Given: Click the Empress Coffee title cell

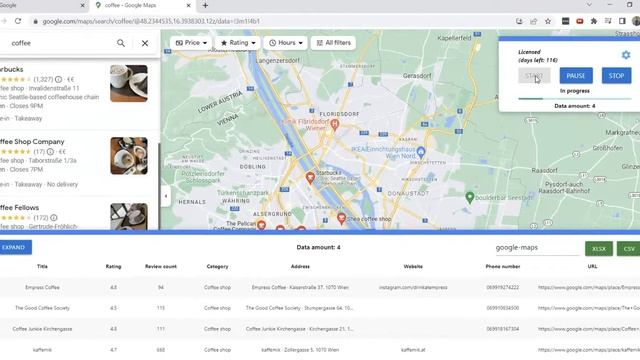Looking at the screenshot, I should [x=42, y=287].
